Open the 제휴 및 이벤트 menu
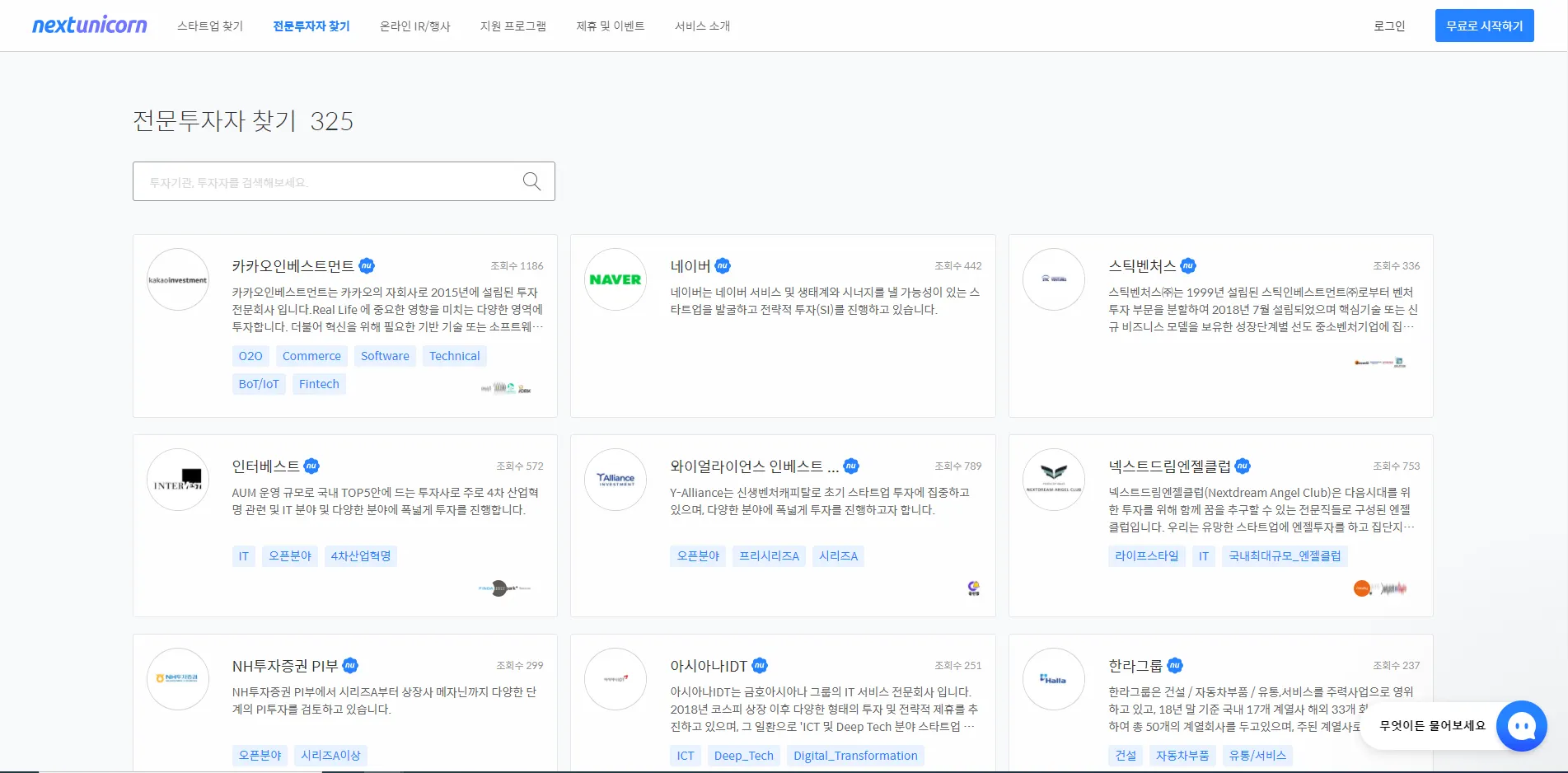Screen dimensions: 1568x773 tap(611, 26)
